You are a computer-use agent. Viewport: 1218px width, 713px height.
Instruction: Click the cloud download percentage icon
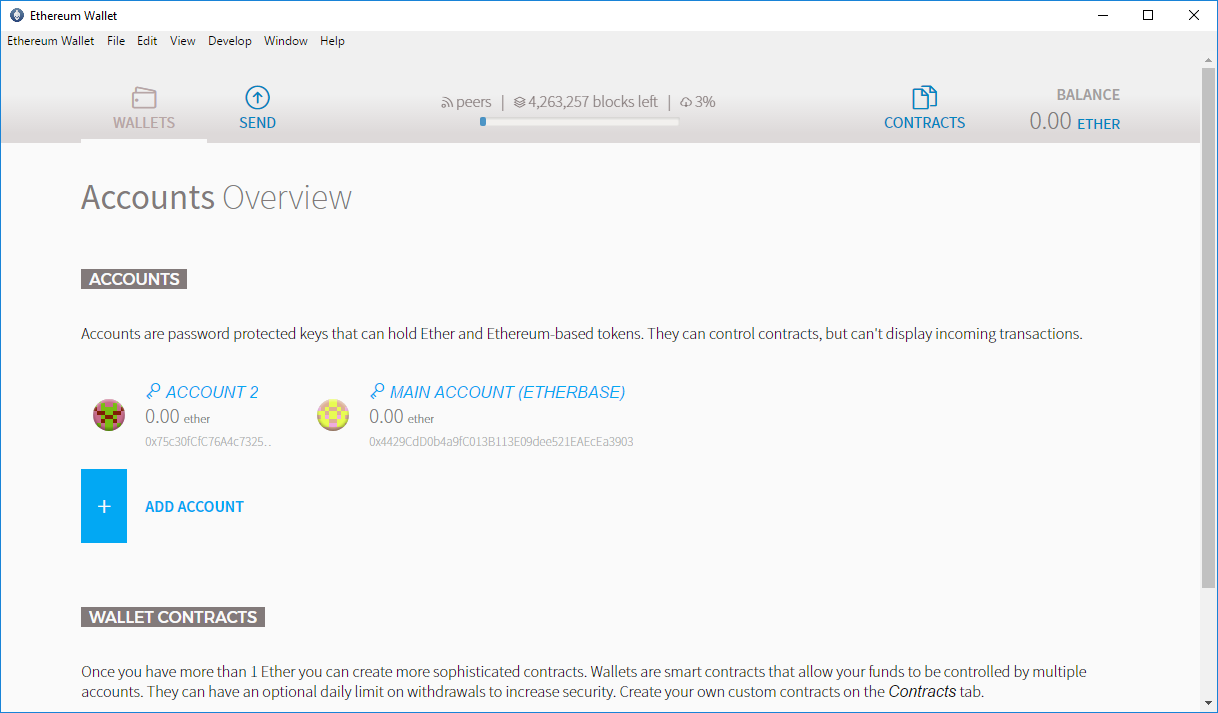tap(686, 102)
